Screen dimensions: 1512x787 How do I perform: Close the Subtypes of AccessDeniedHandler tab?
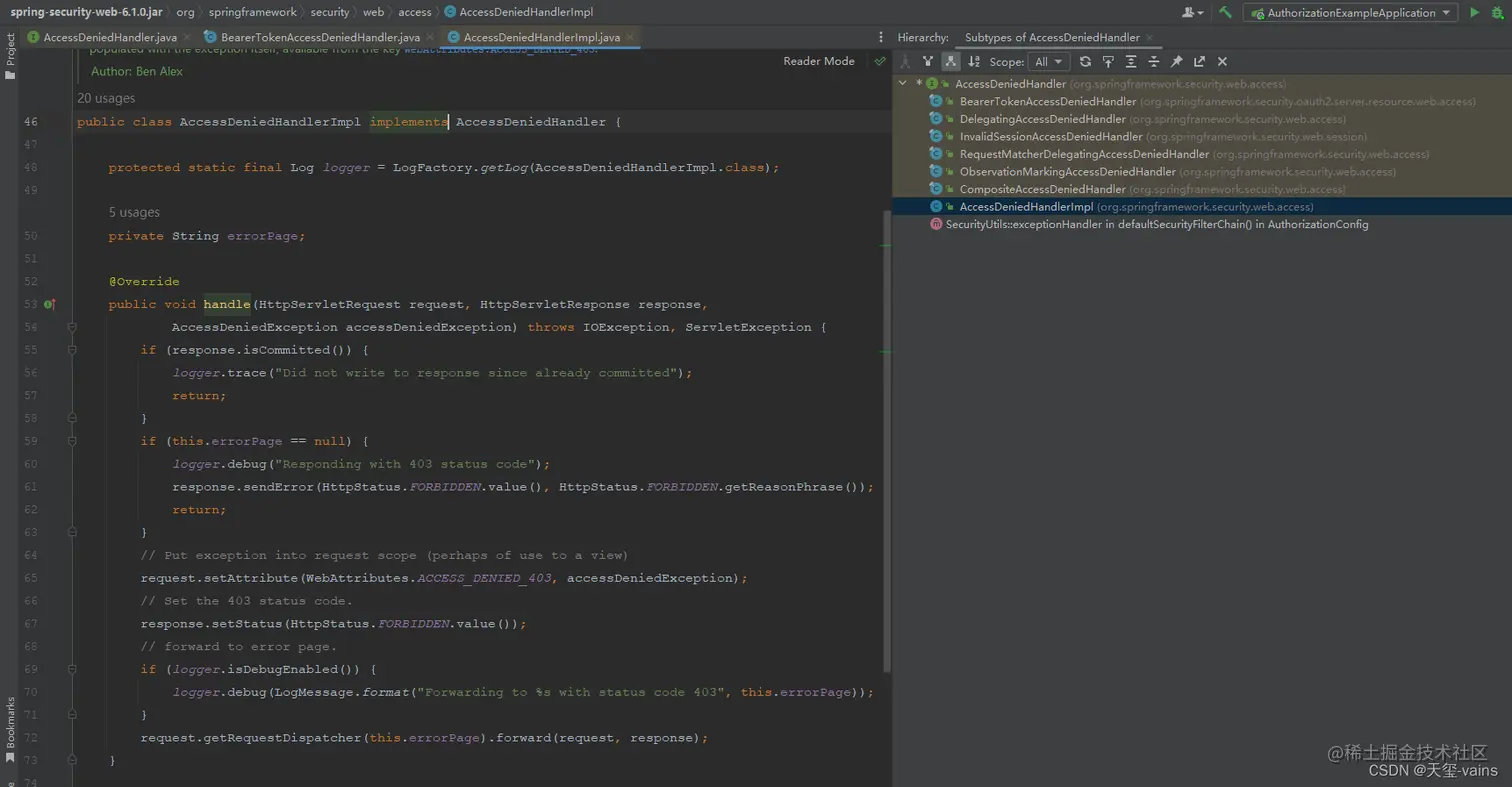point(1149,37)
